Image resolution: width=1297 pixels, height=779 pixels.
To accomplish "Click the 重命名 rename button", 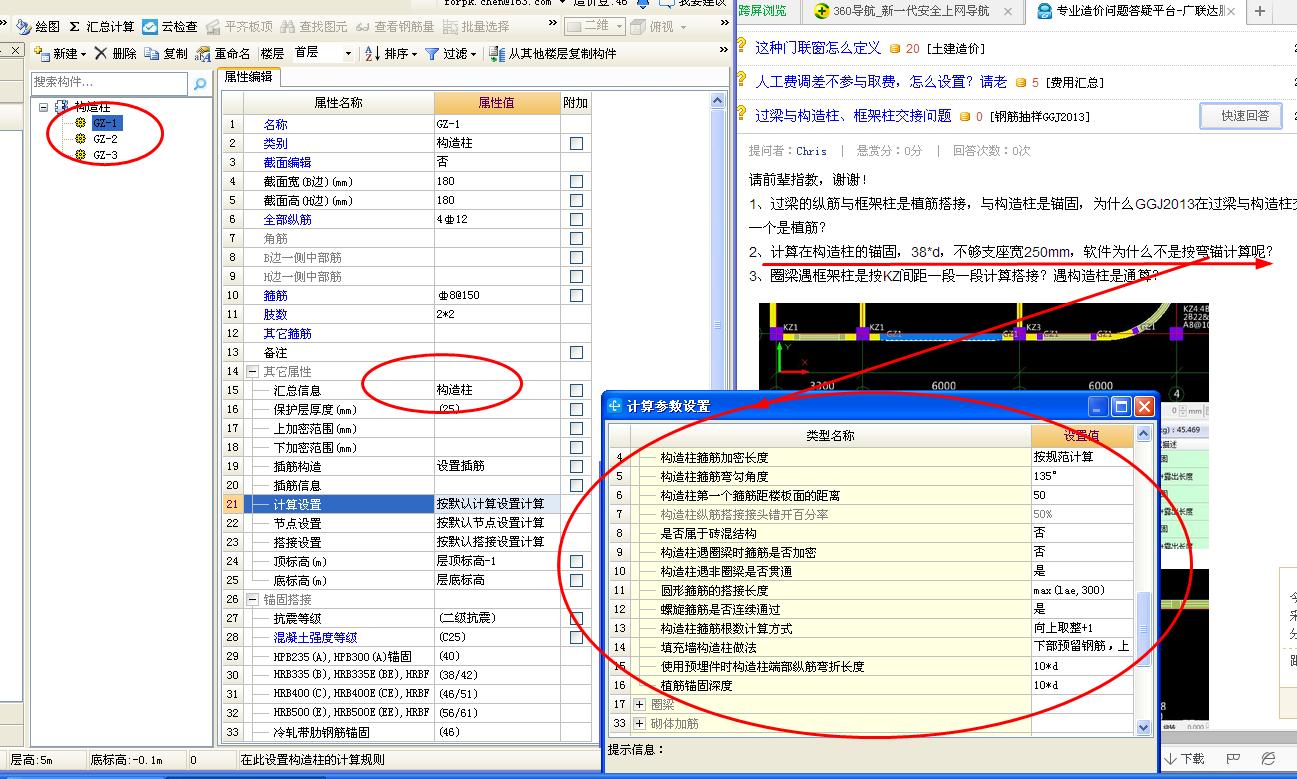I will pos(223,54).
